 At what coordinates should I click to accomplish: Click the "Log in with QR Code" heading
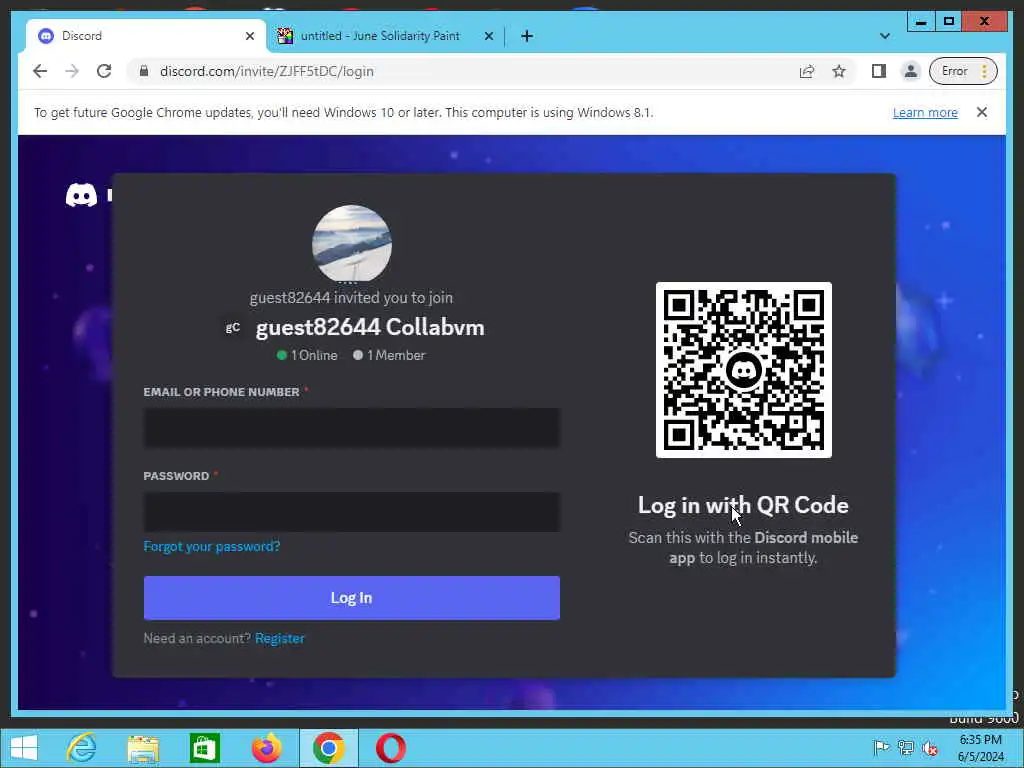click(x=743, y=505)
